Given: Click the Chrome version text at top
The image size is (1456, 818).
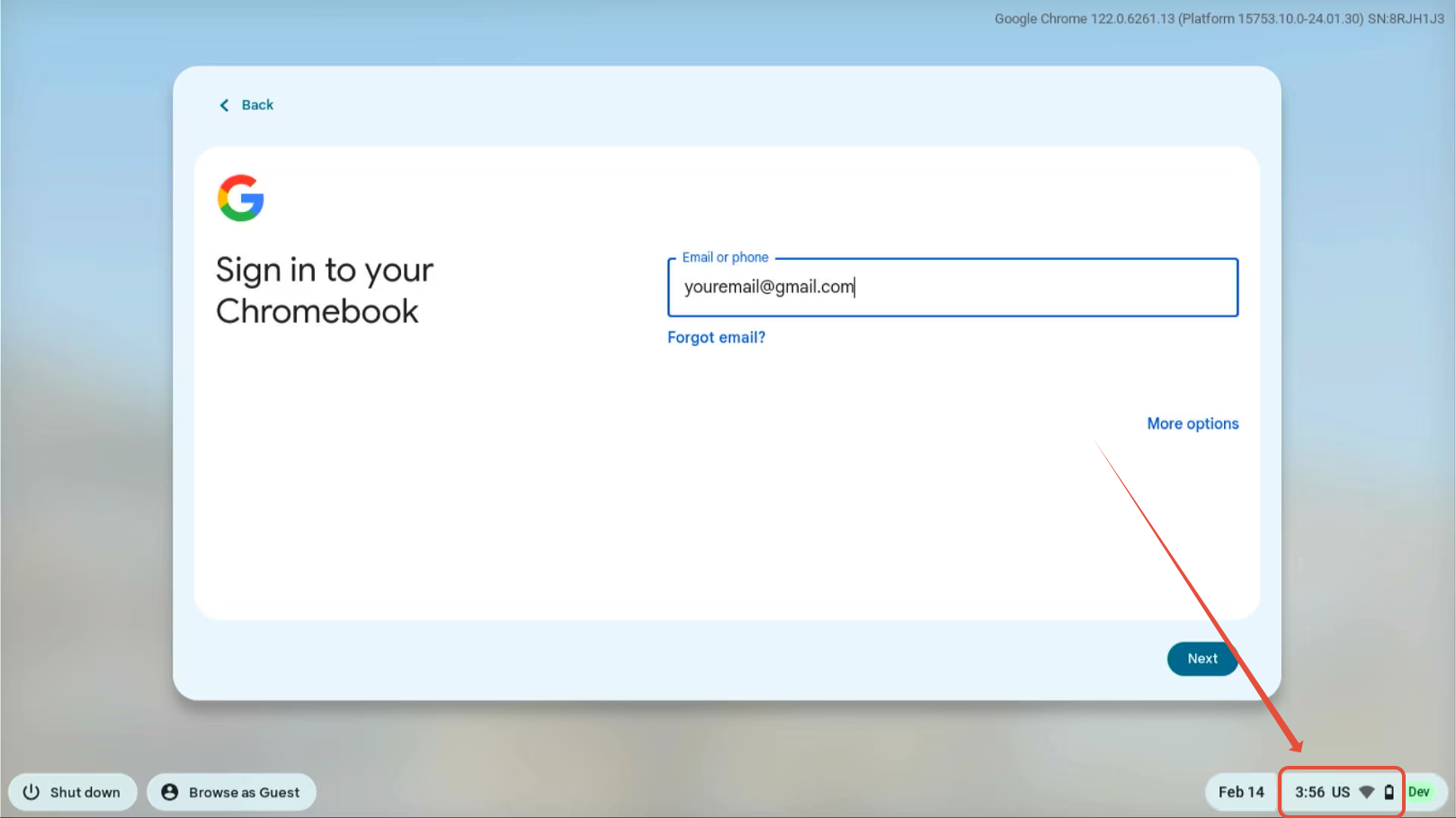Looking at the screenshot, I should coord(1219,19).
